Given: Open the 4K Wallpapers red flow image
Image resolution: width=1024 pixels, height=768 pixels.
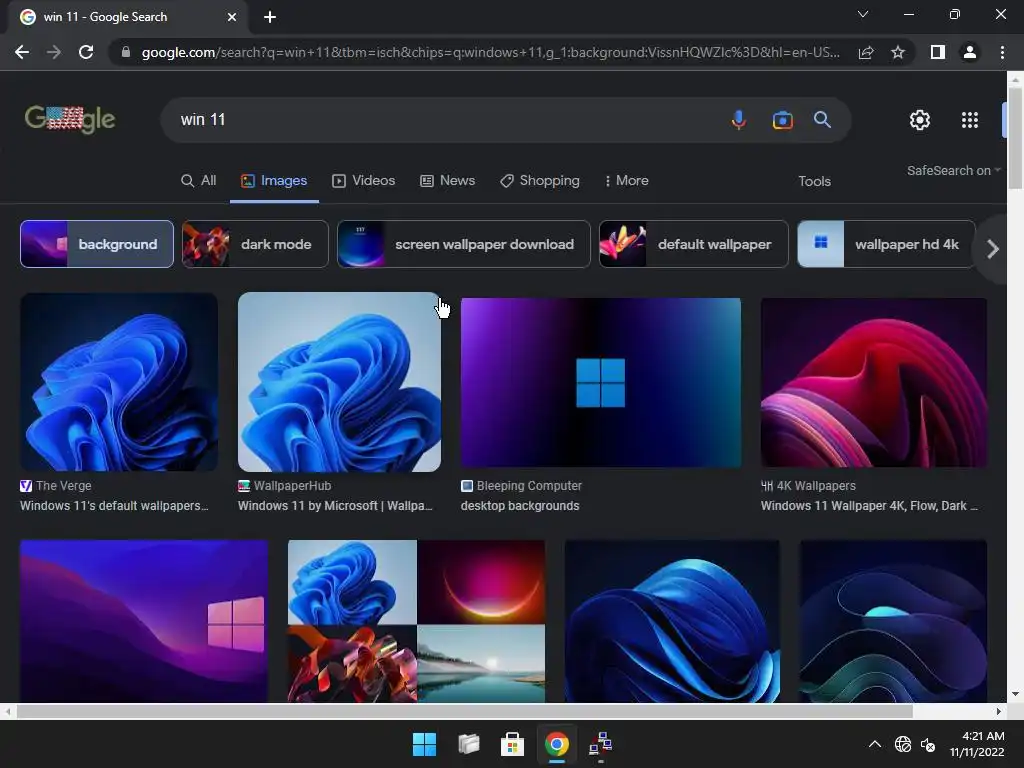Looking at the screenshot, I should tap(874, 383).
